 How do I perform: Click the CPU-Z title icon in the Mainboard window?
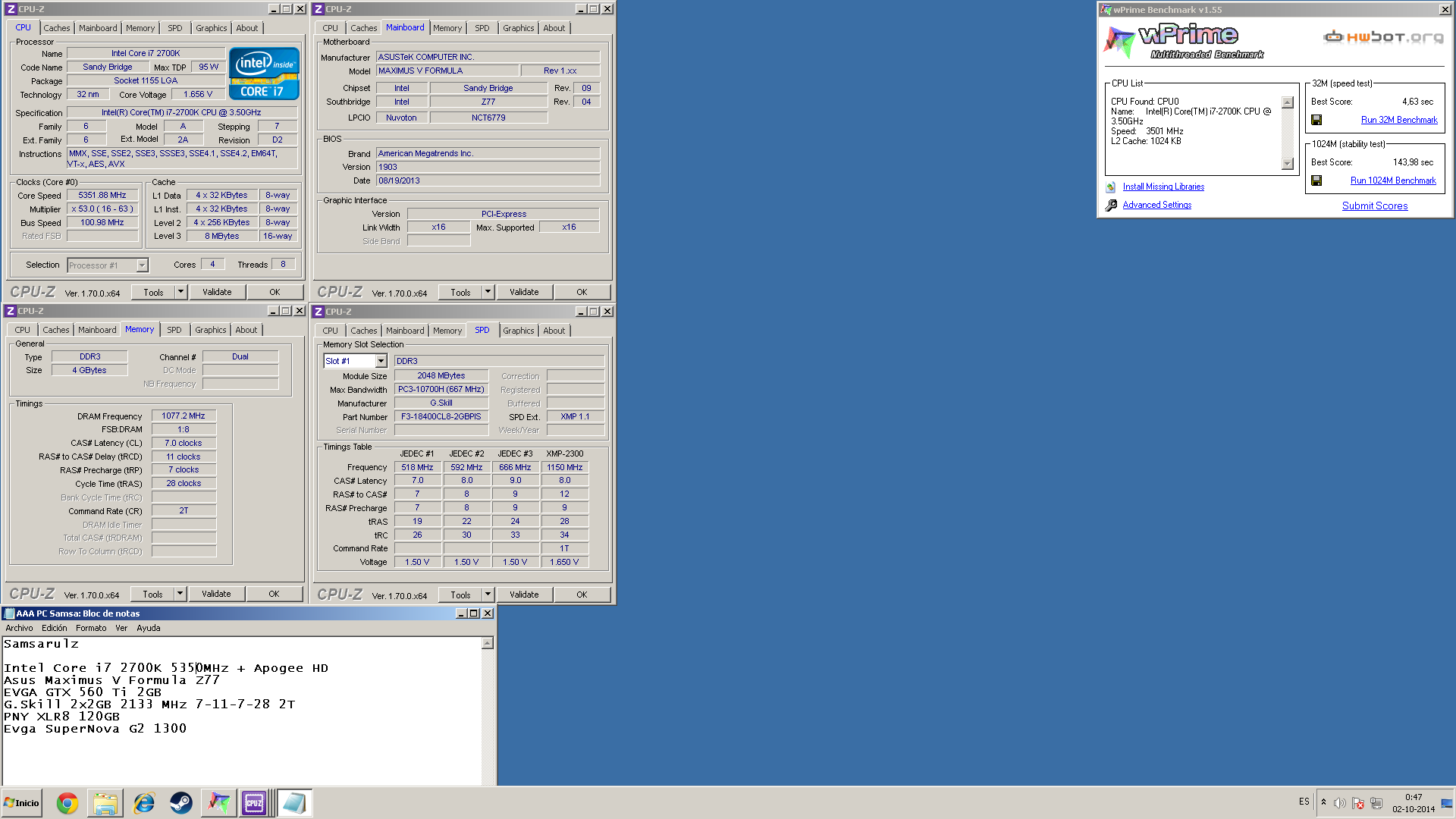(318, 9)
